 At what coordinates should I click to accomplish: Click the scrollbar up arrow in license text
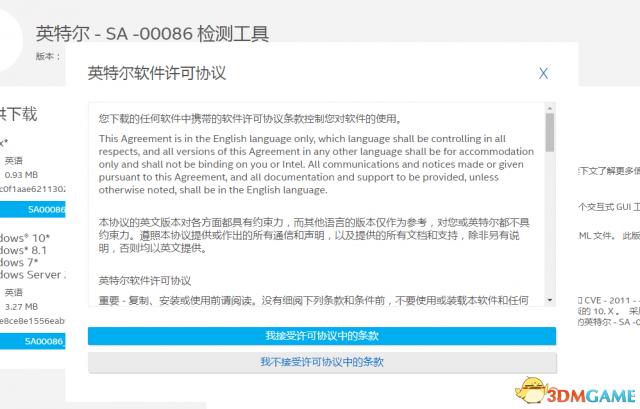point(550,107)
